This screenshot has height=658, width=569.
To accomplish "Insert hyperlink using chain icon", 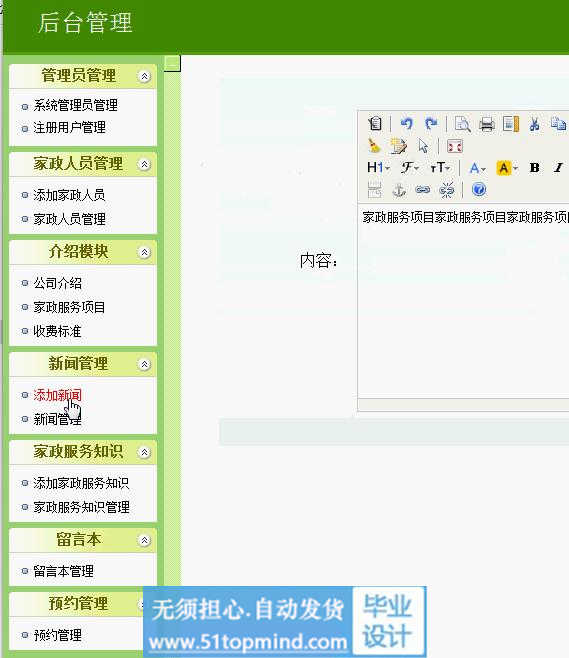I will (x=423, y=190).
